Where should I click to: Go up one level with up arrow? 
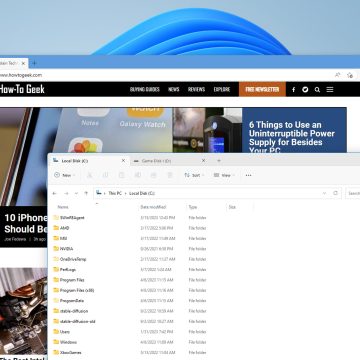[86, 193]
